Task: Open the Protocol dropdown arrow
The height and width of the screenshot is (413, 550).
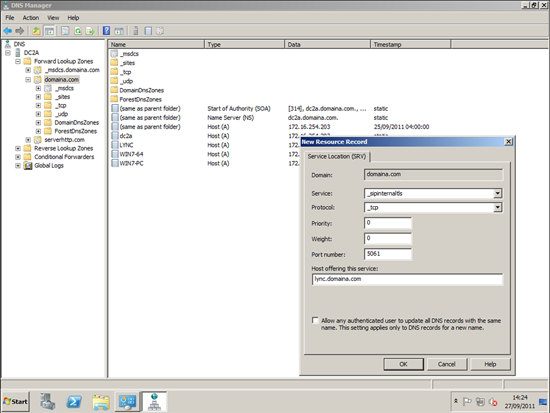Action: 498,207
